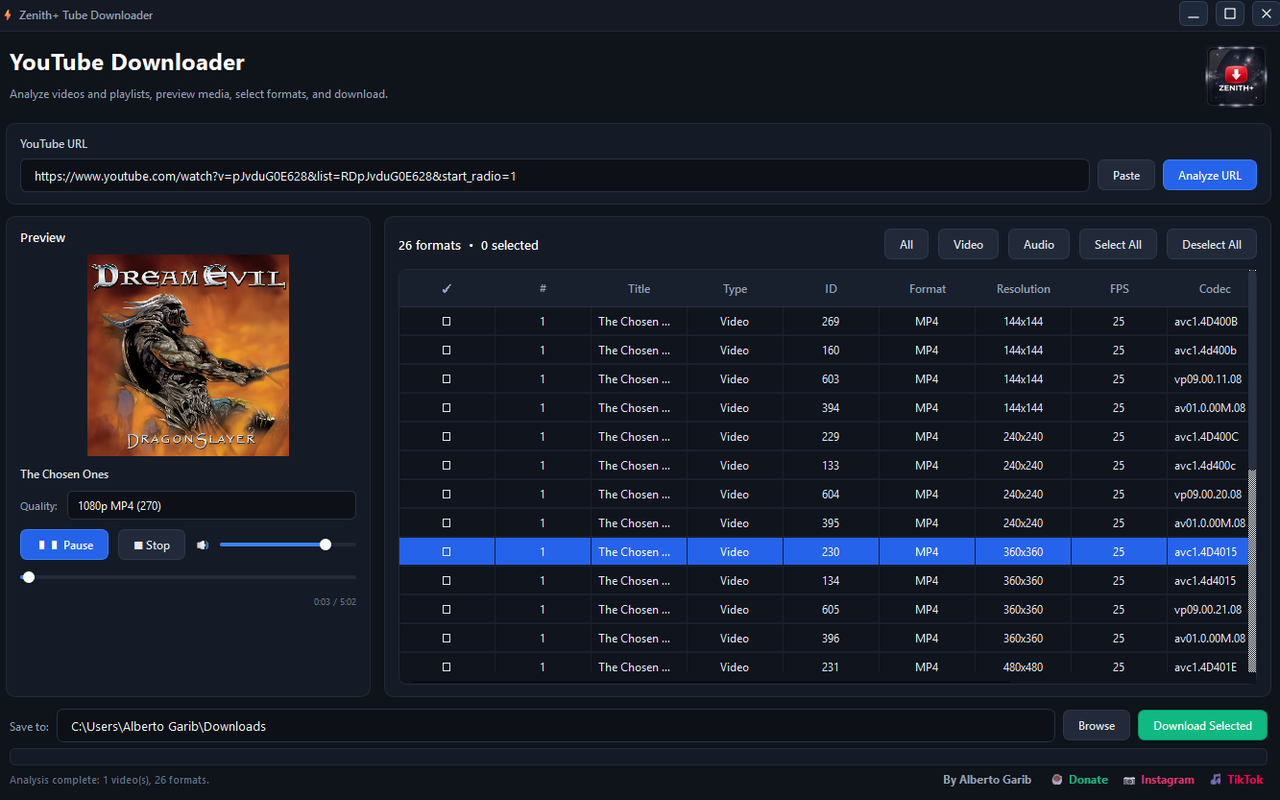Viewport: 1280px width, 800px height.
Task: Mute the preview with the speaker icon
Action: pos(202,545)
